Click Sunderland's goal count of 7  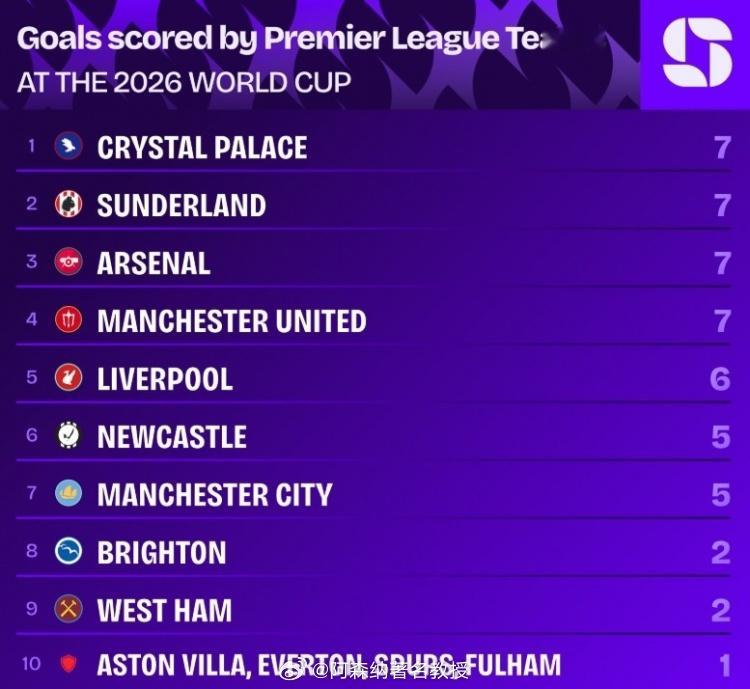[x=723, y=205]
